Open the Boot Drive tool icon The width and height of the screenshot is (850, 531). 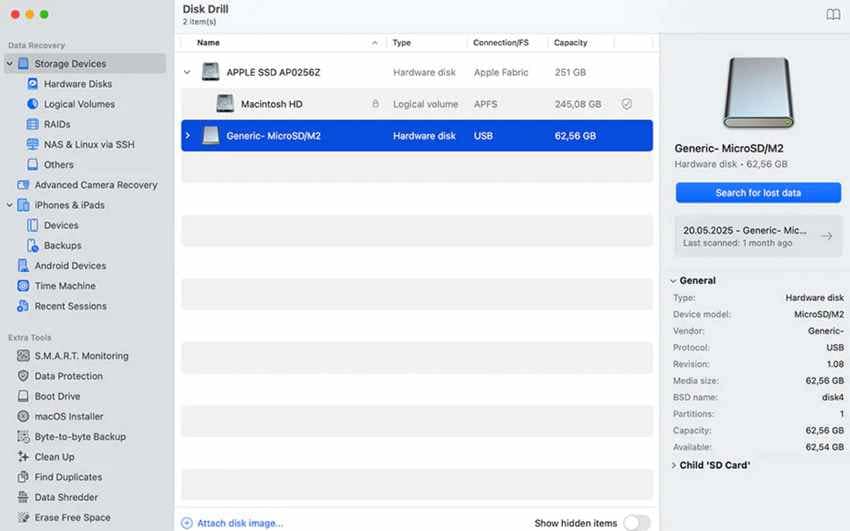tap(23, 396)
